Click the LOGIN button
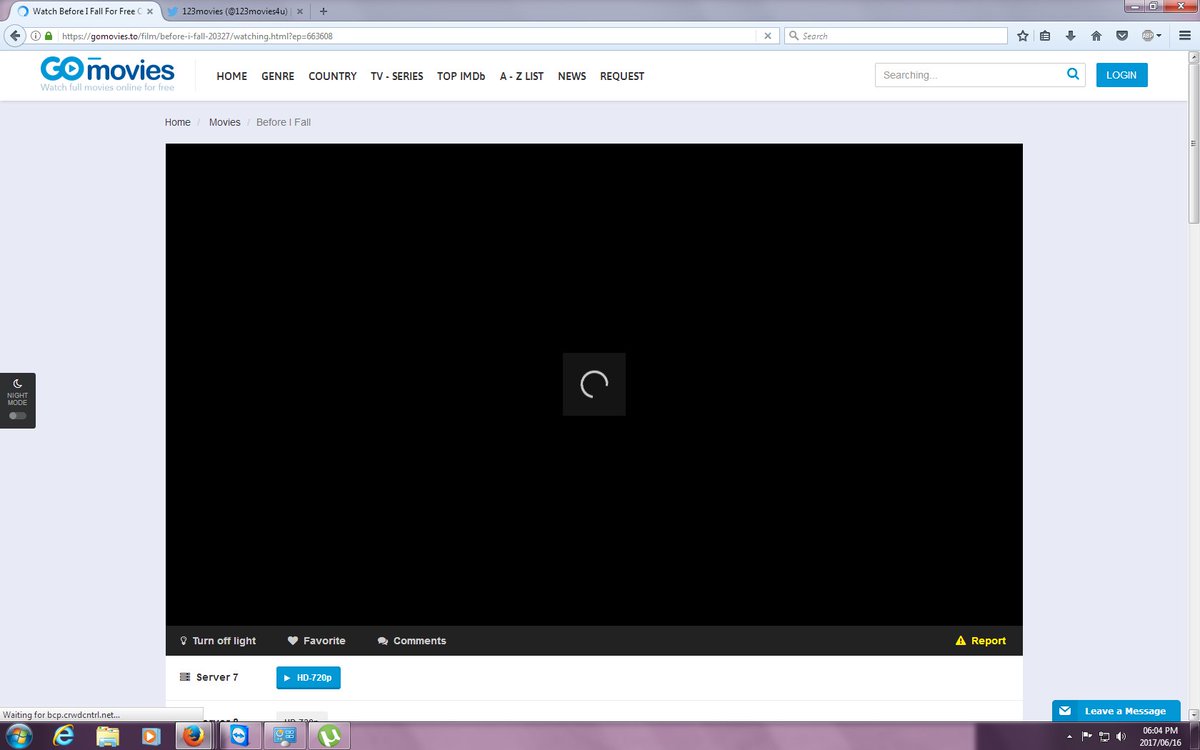The image size is (1200, 750). click(x=1122, y=75)
